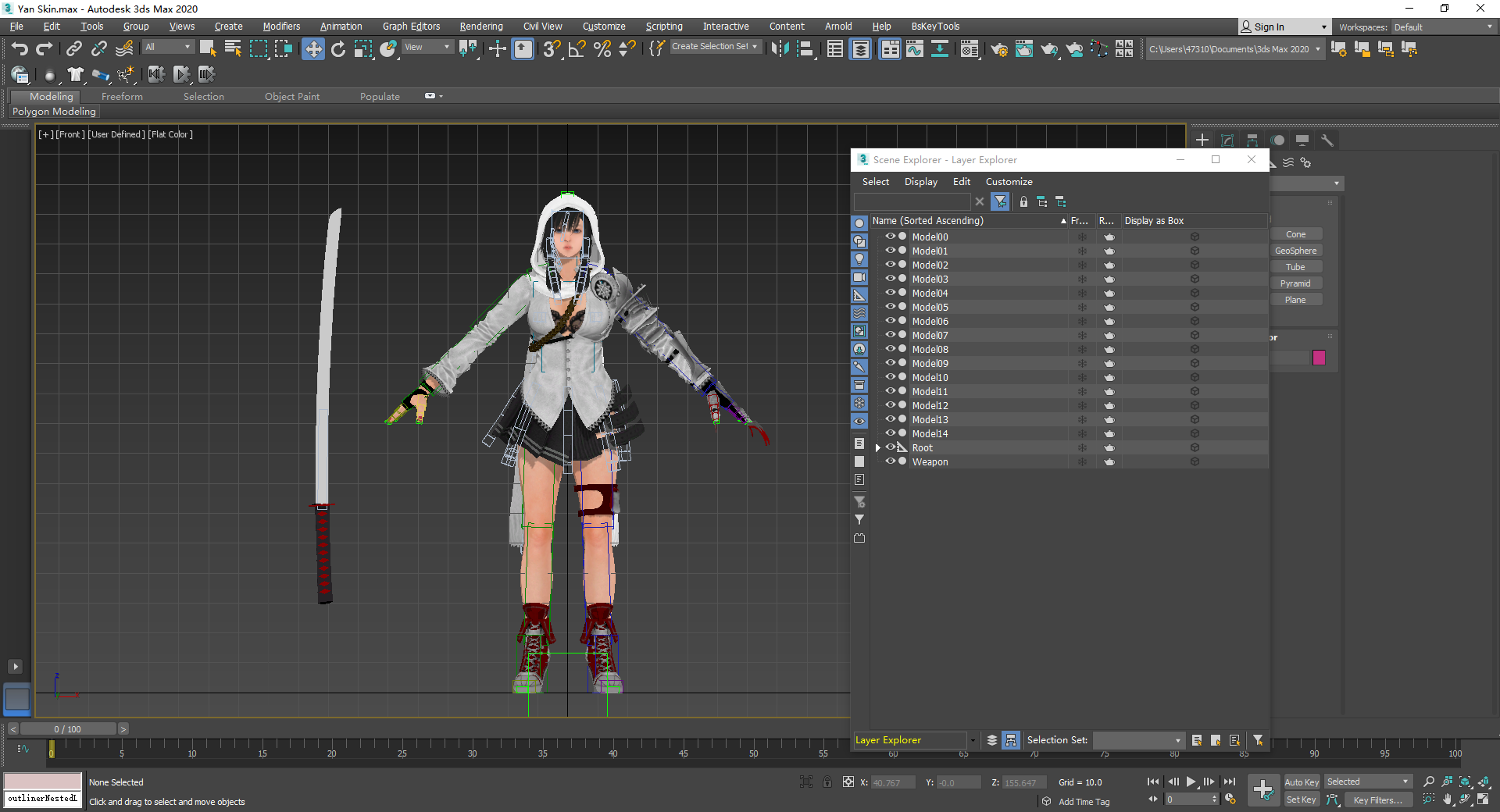Expand the Root node in Scene Explorer
The image size is (1500, 812).
(878, 448)
